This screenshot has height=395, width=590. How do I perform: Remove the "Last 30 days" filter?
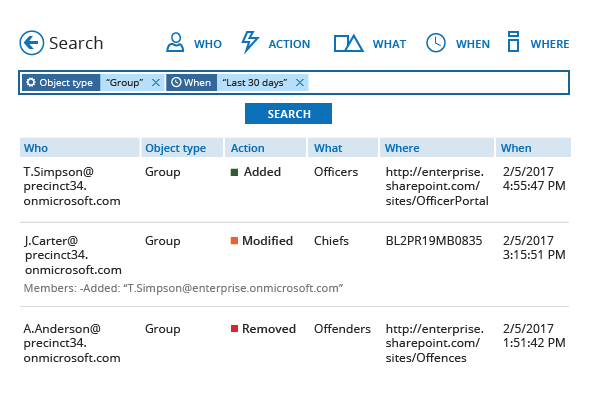(300, 83)
